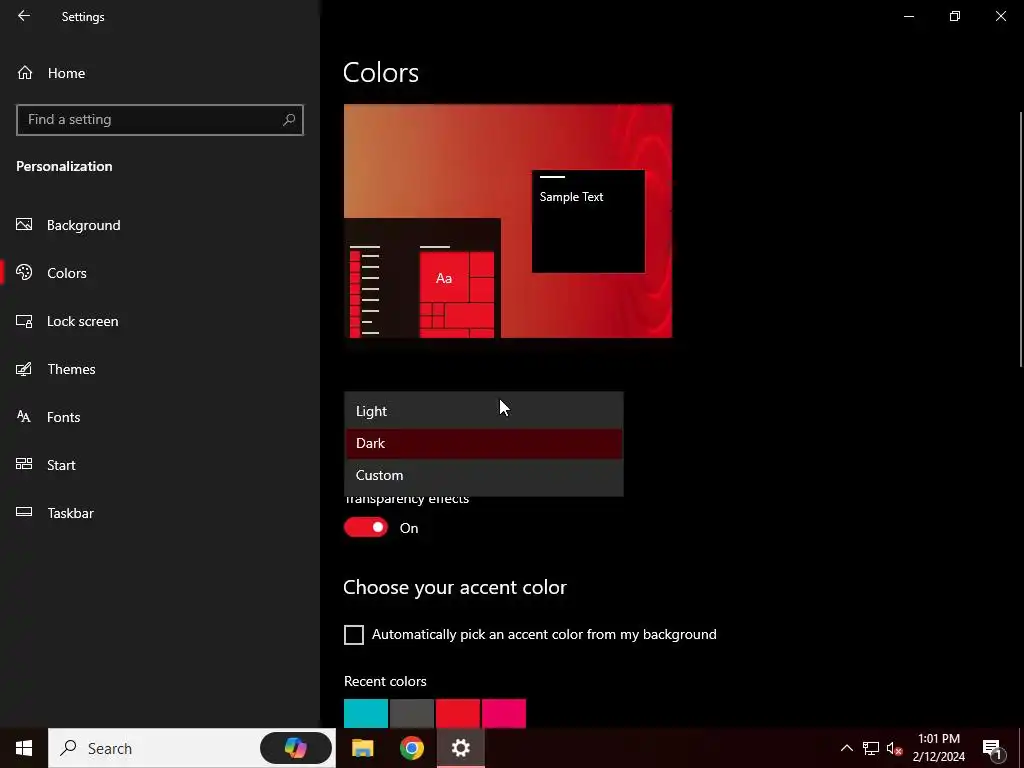Click the Taskbar icon in sidebar
The height and width of the screenshot is (768, 1024).
point(24,512)
